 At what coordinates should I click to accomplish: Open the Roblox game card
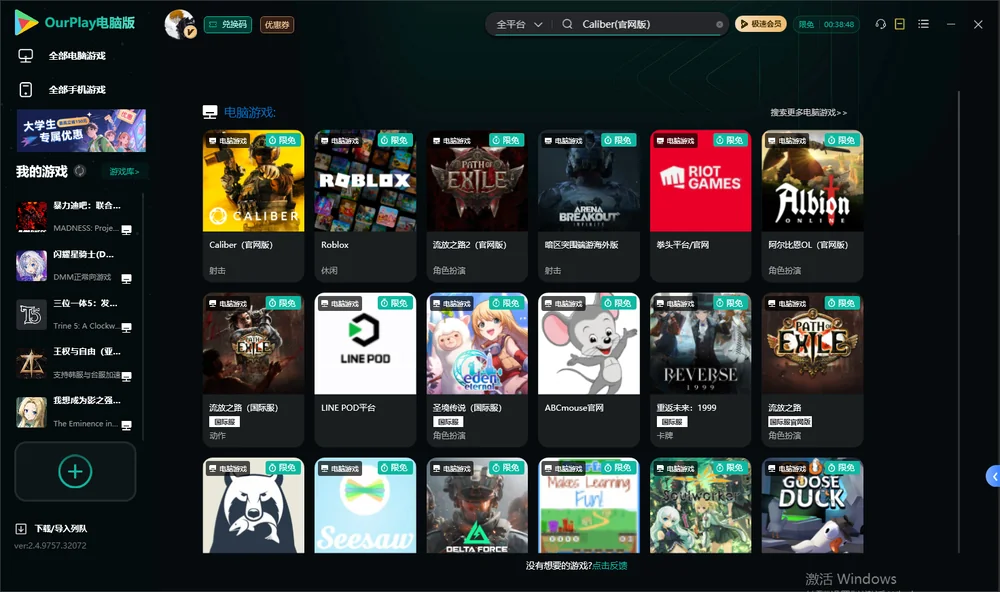tap(365, 206)
